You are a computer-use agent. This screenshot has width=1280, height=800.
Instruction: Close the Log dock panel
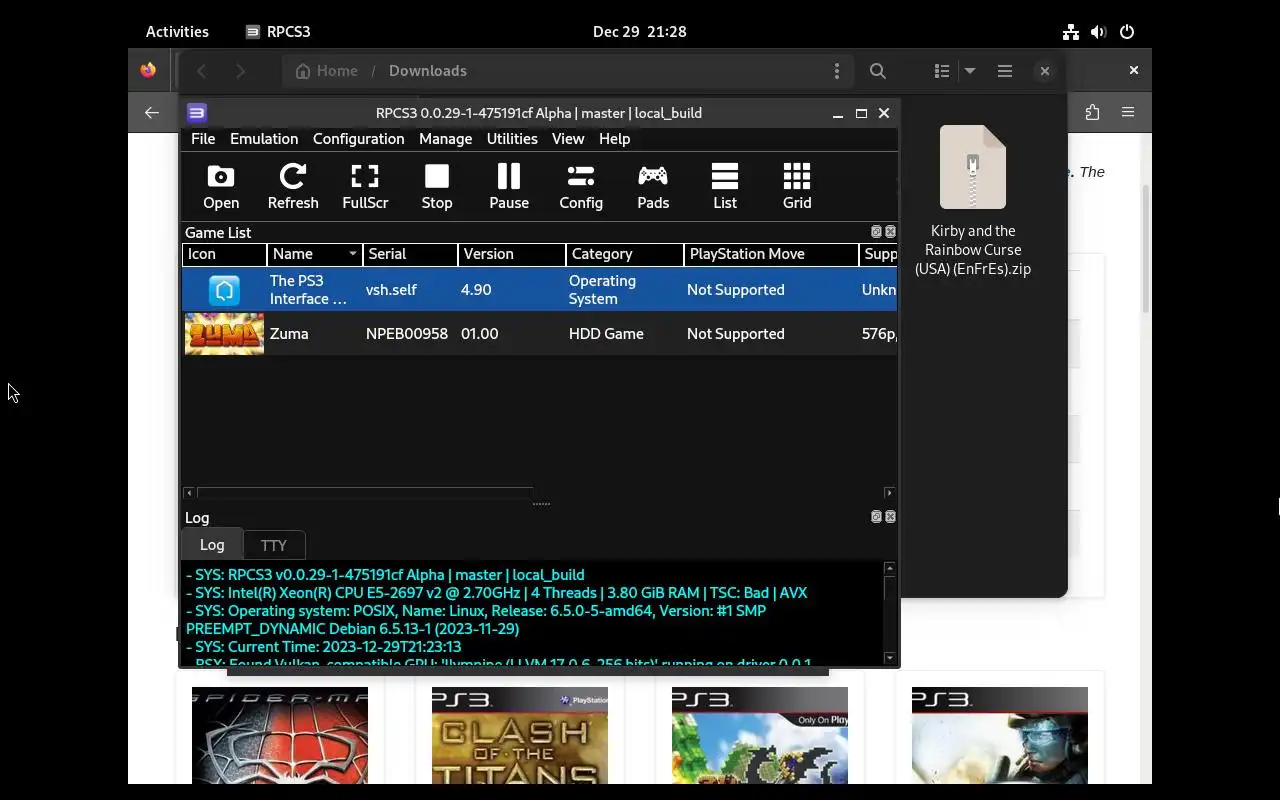(890, 517)
